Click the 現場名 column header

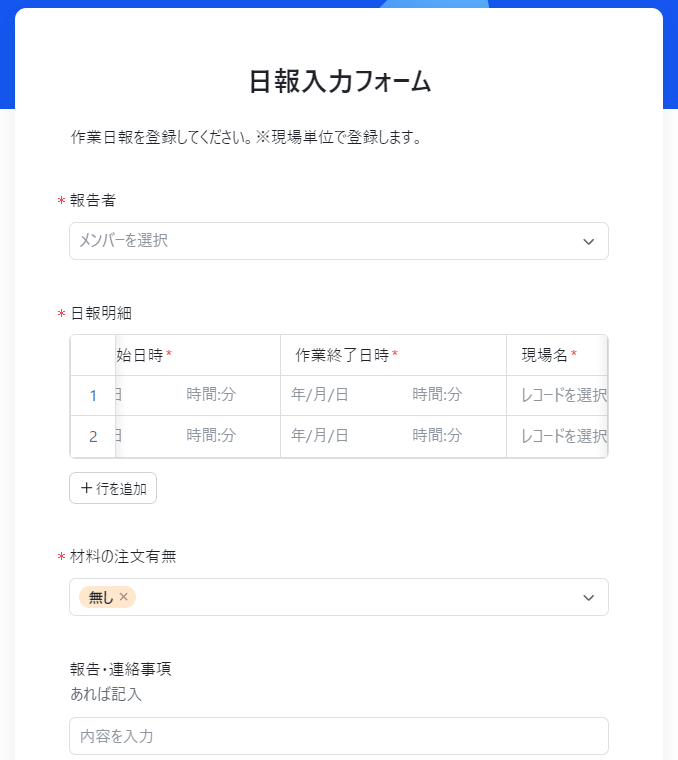[545, 355]
